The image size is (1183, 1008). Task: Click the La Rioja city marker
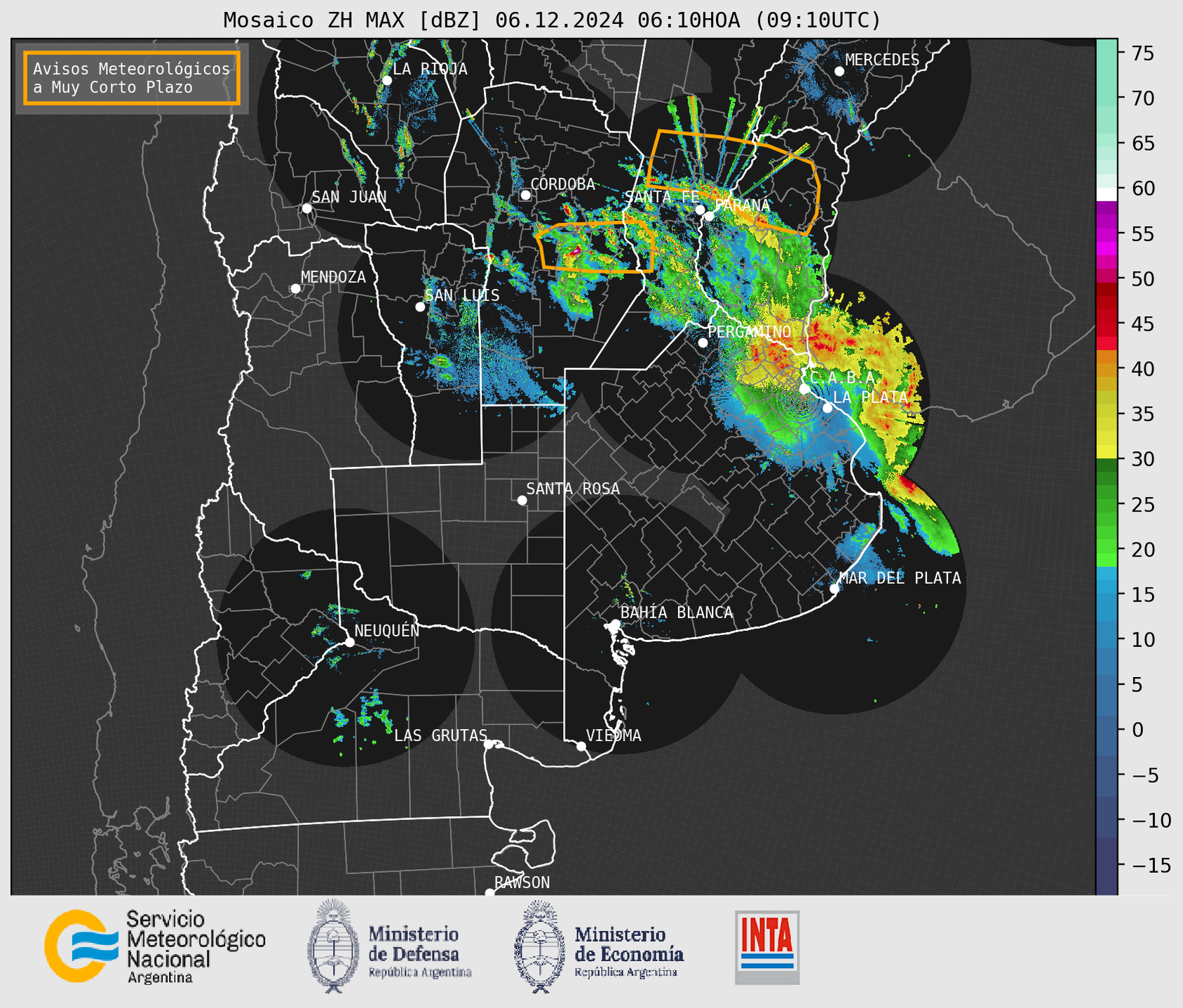(x=386, y=81)
